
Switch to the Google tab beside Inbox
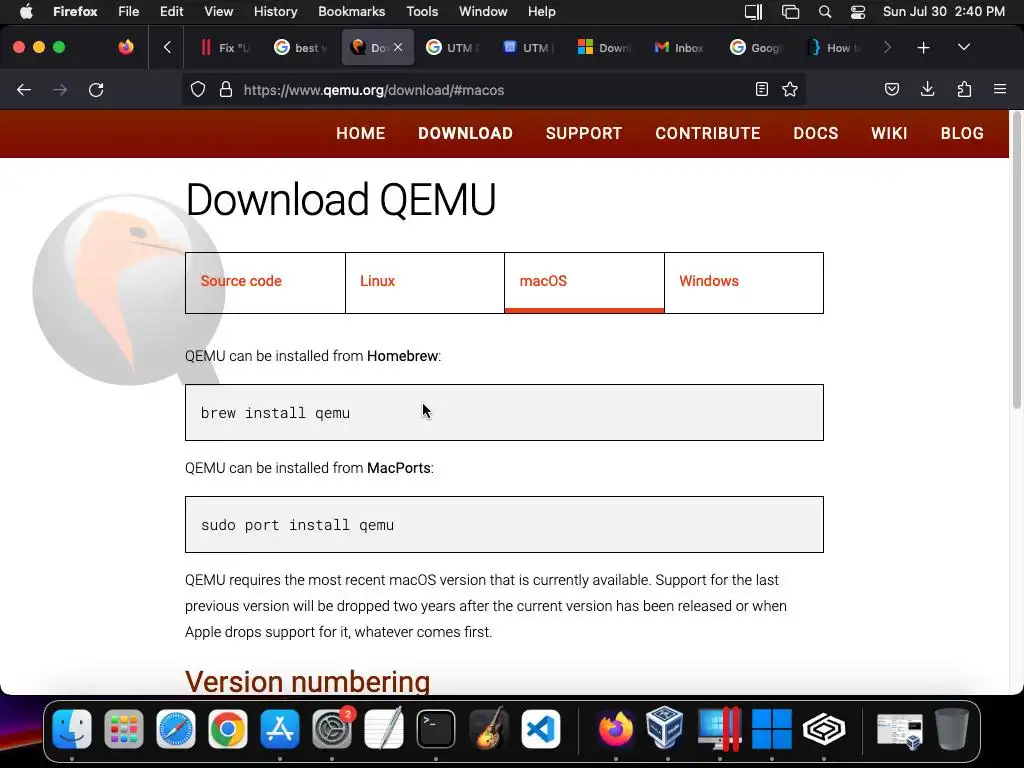pyautogui.click(x=756, y=47)
